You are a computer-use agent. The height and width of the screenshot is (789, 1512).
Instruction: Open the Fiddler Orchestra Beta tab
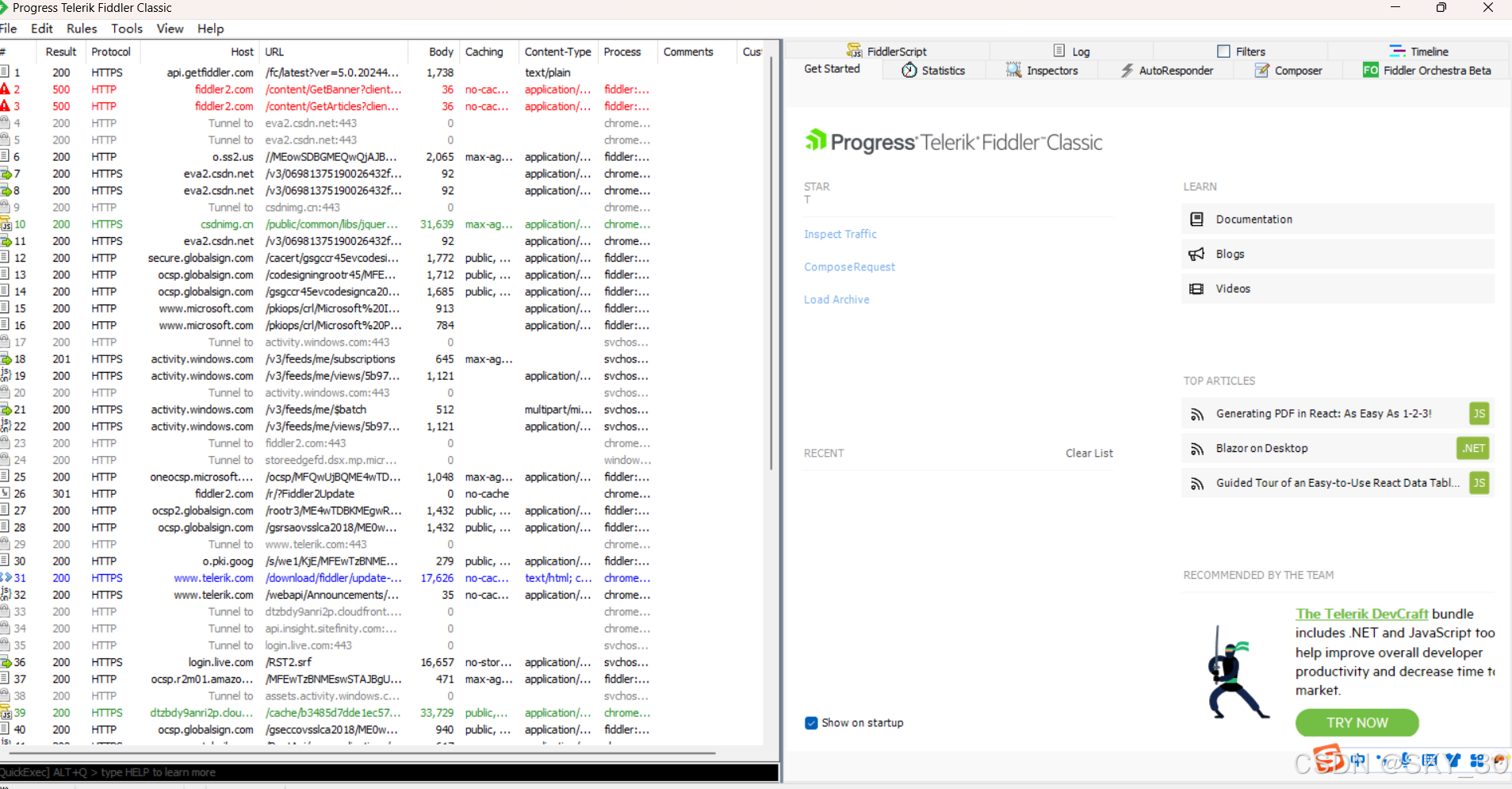[1426, 71]
